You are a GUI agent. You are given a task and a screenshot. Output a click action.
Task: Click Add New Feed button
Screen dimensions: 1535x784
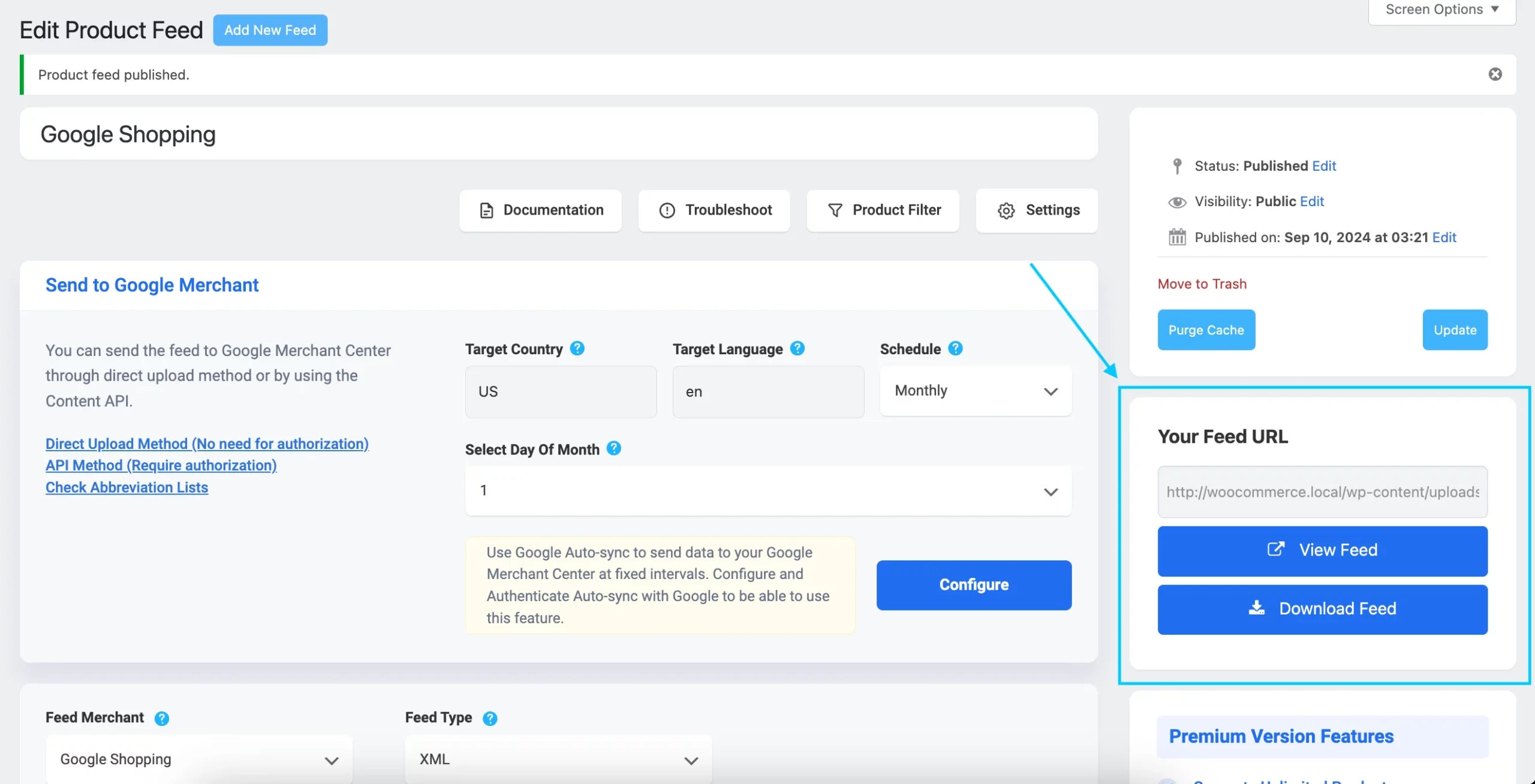270,30
